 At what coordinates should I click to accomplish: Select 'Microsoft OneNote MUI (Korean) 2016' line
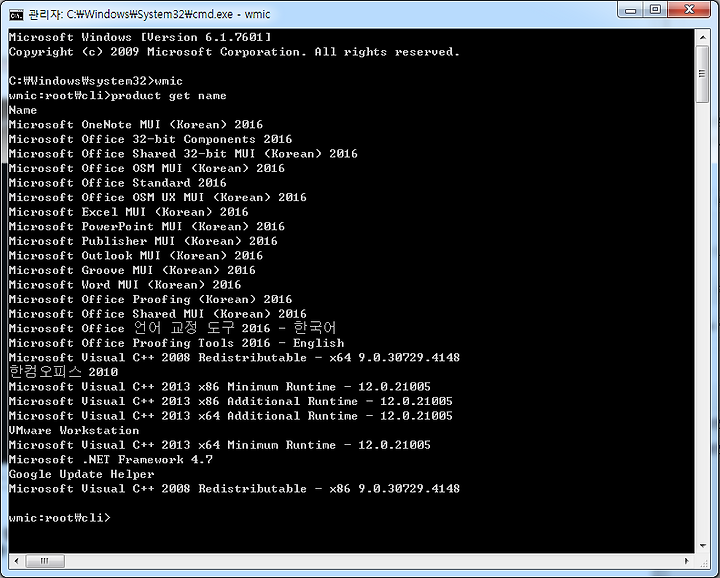pos(136,125)
